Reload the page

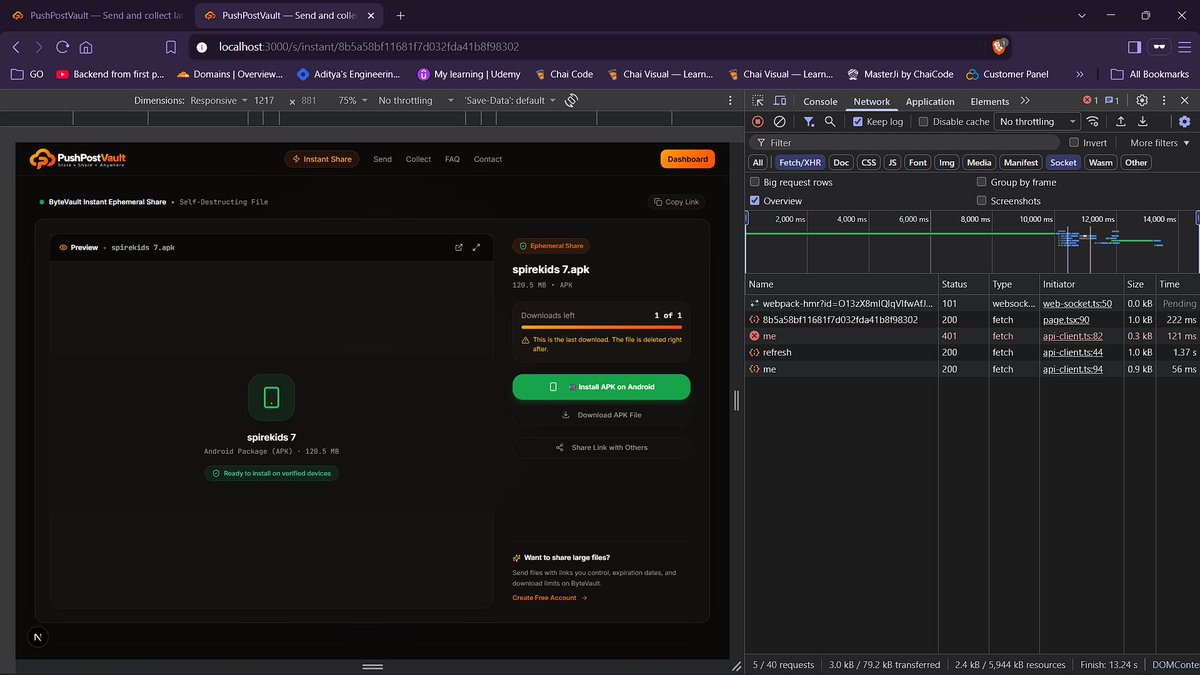pos(62,47)
